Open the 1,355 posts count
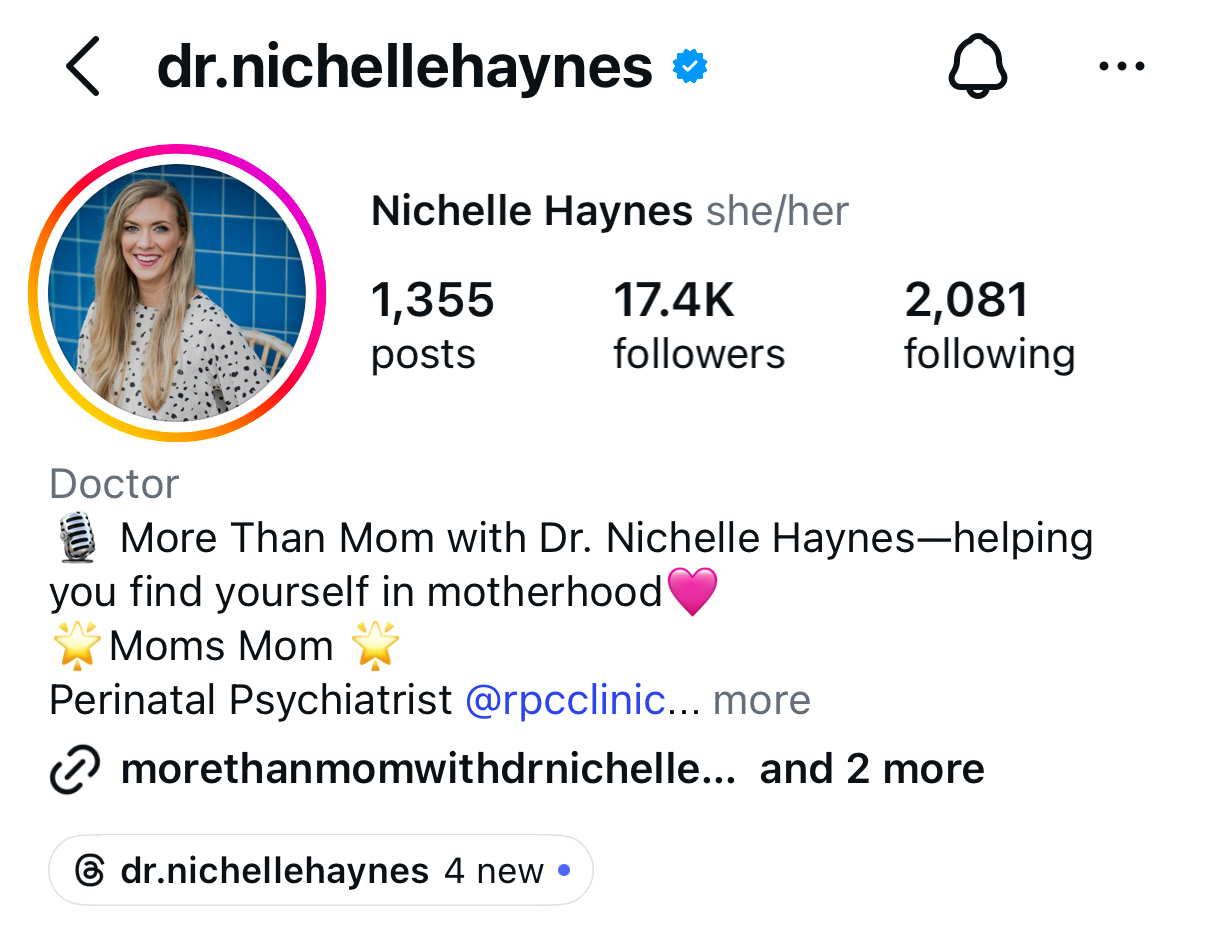Viewport: 1206px width, 943px height. pyautogui.click(x=432, y=325)
